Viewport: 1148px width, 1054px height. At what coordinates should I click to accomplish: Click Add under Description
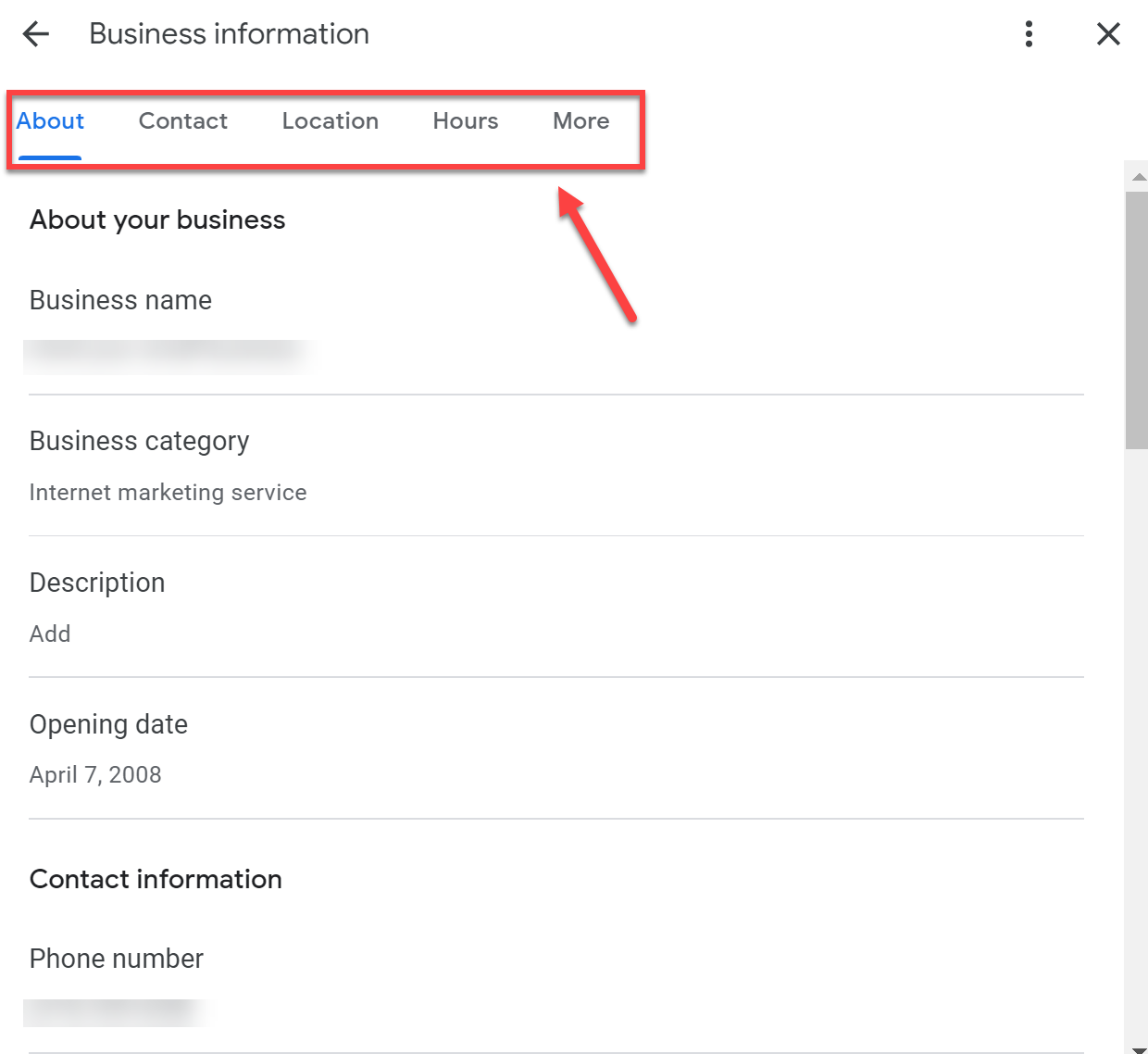(50, 634)
